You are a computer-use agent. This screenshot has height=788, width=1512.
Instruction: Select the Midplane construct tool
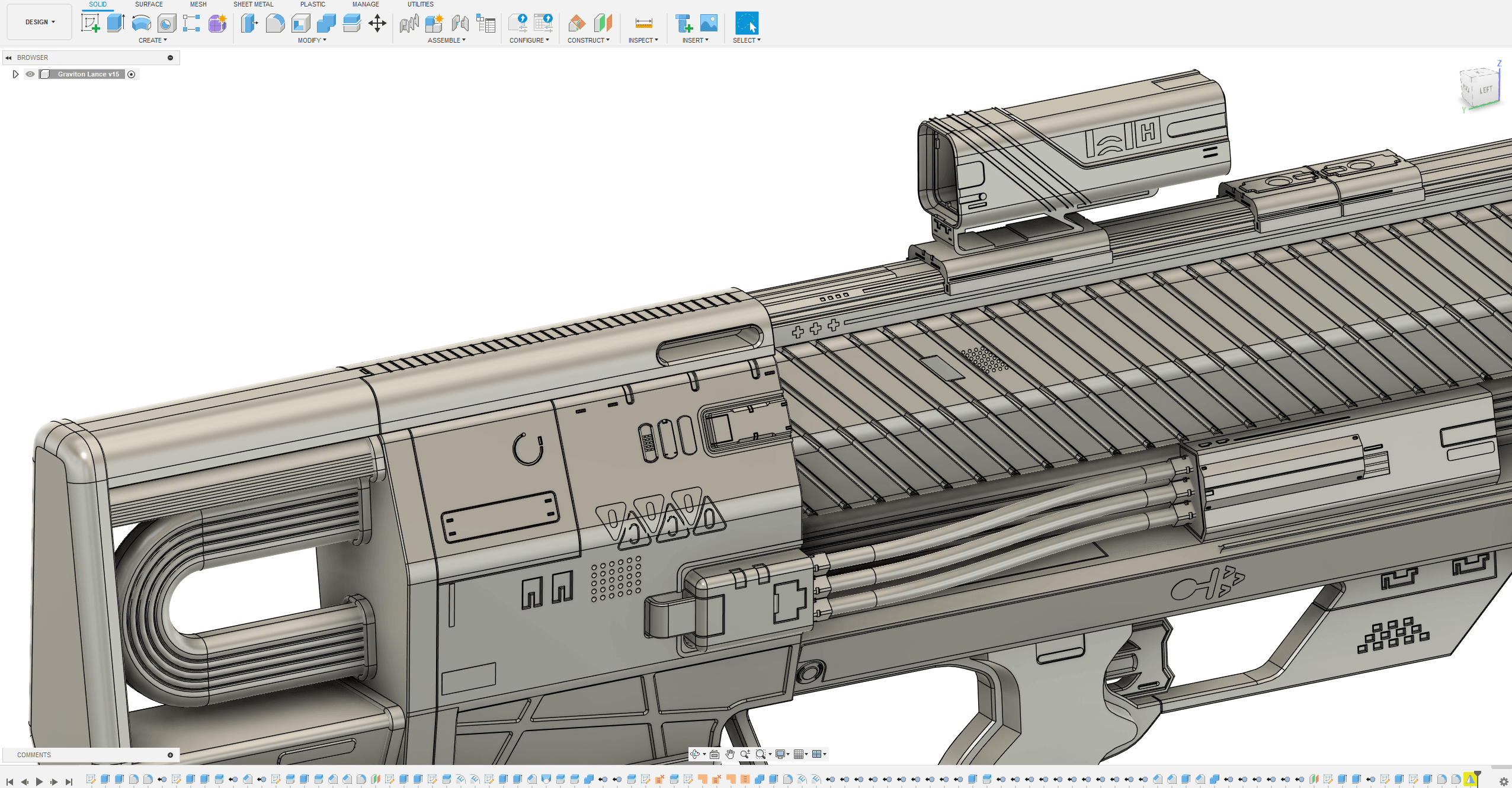(603, 24)
